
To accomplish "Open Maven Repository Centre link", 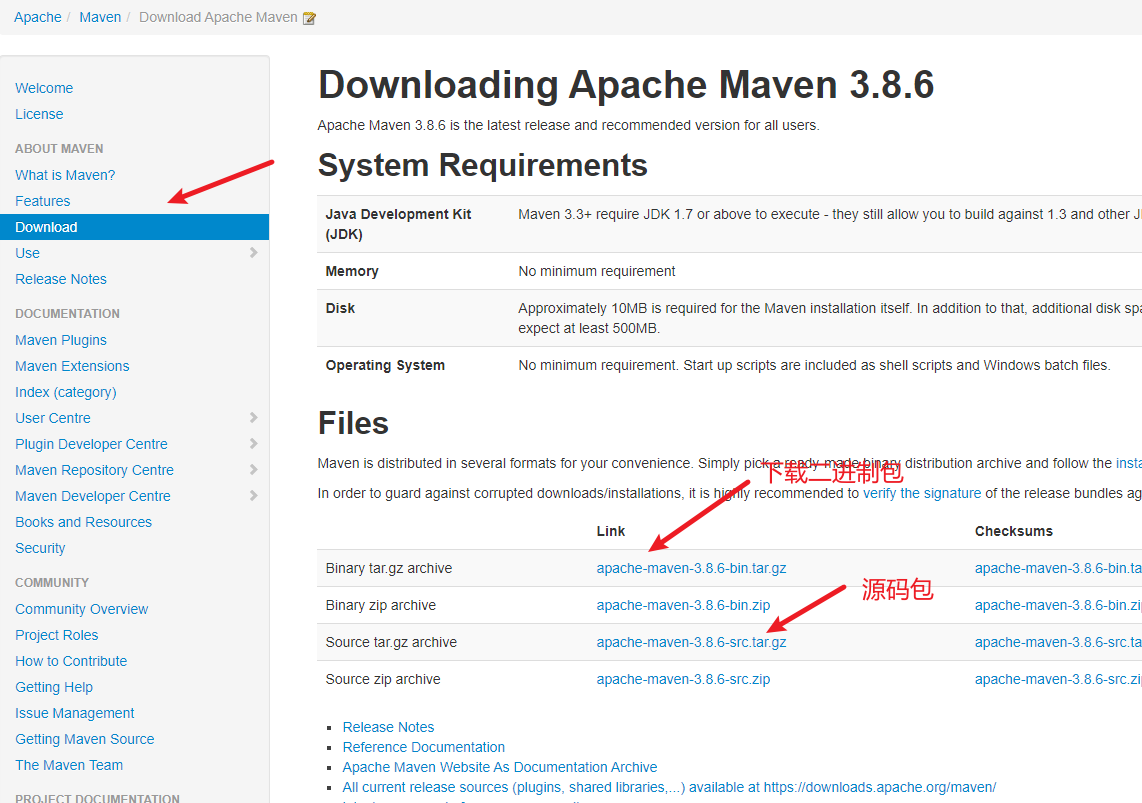I will [95, 470].
